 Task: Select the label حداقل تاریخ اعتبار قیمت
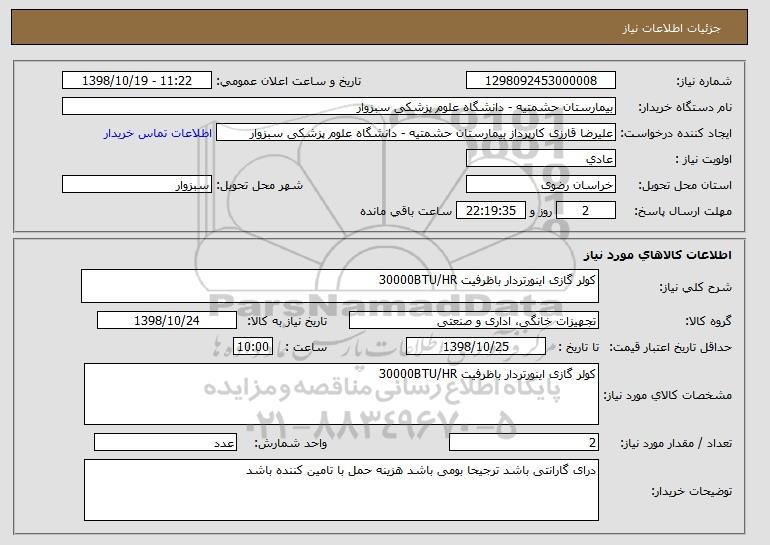[671, 347]
